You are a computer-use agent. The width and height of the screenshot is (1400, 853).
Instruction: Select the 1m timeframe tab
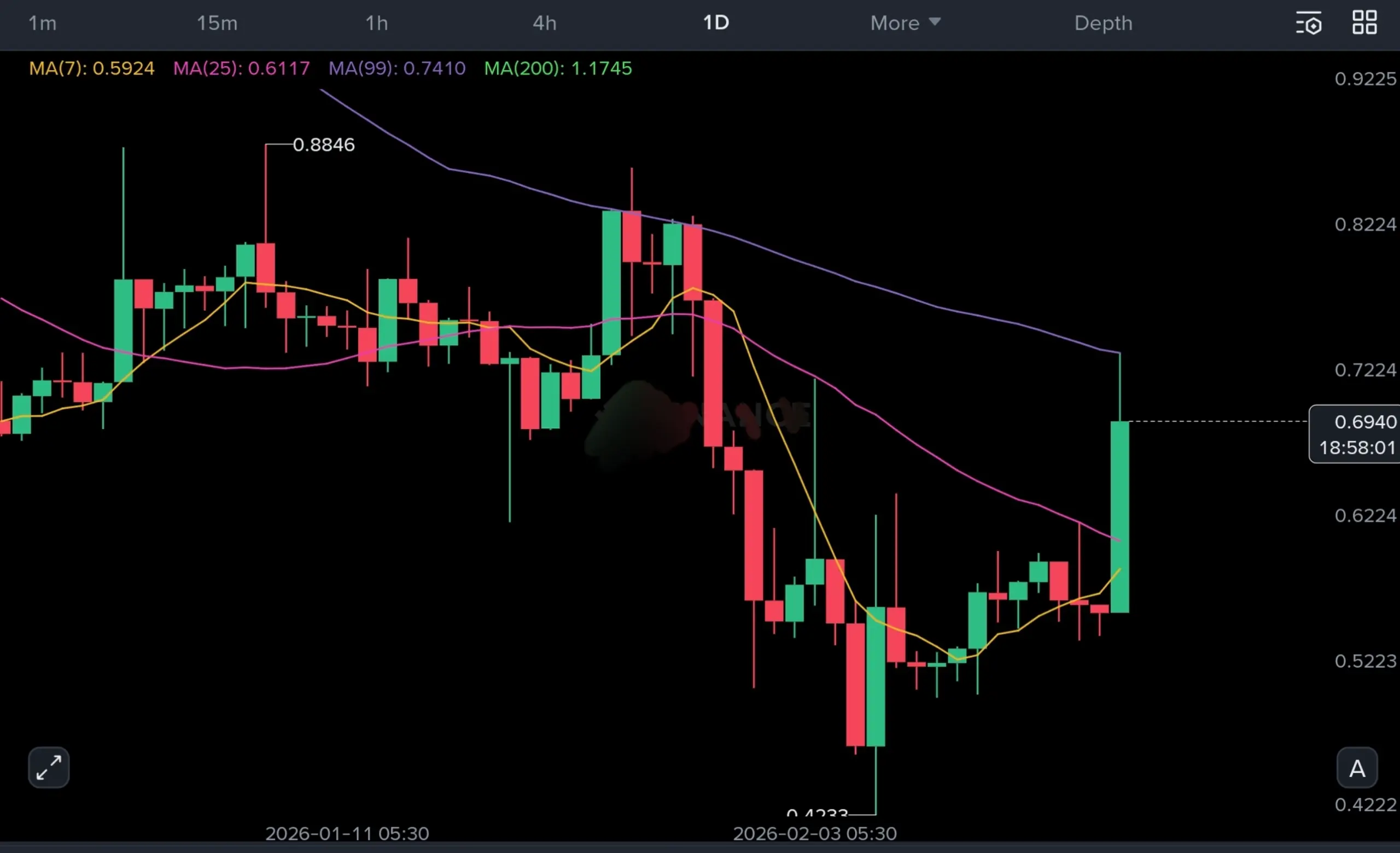coord(43,24)
